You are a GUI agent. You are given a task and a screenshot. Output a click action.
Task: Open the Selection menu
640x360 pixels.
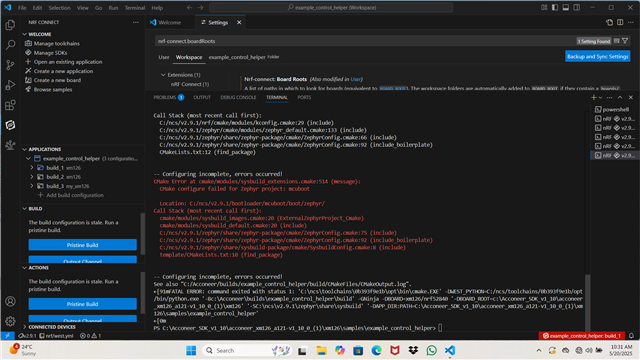60,8
